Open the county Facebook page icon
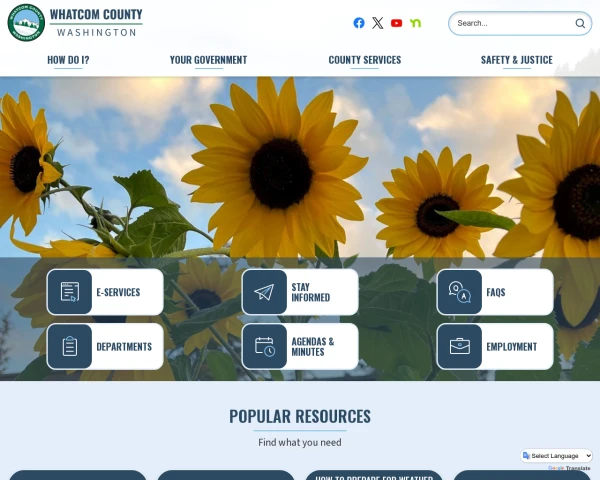This screenshot has width=600, height=480. [x=359, y=23]
